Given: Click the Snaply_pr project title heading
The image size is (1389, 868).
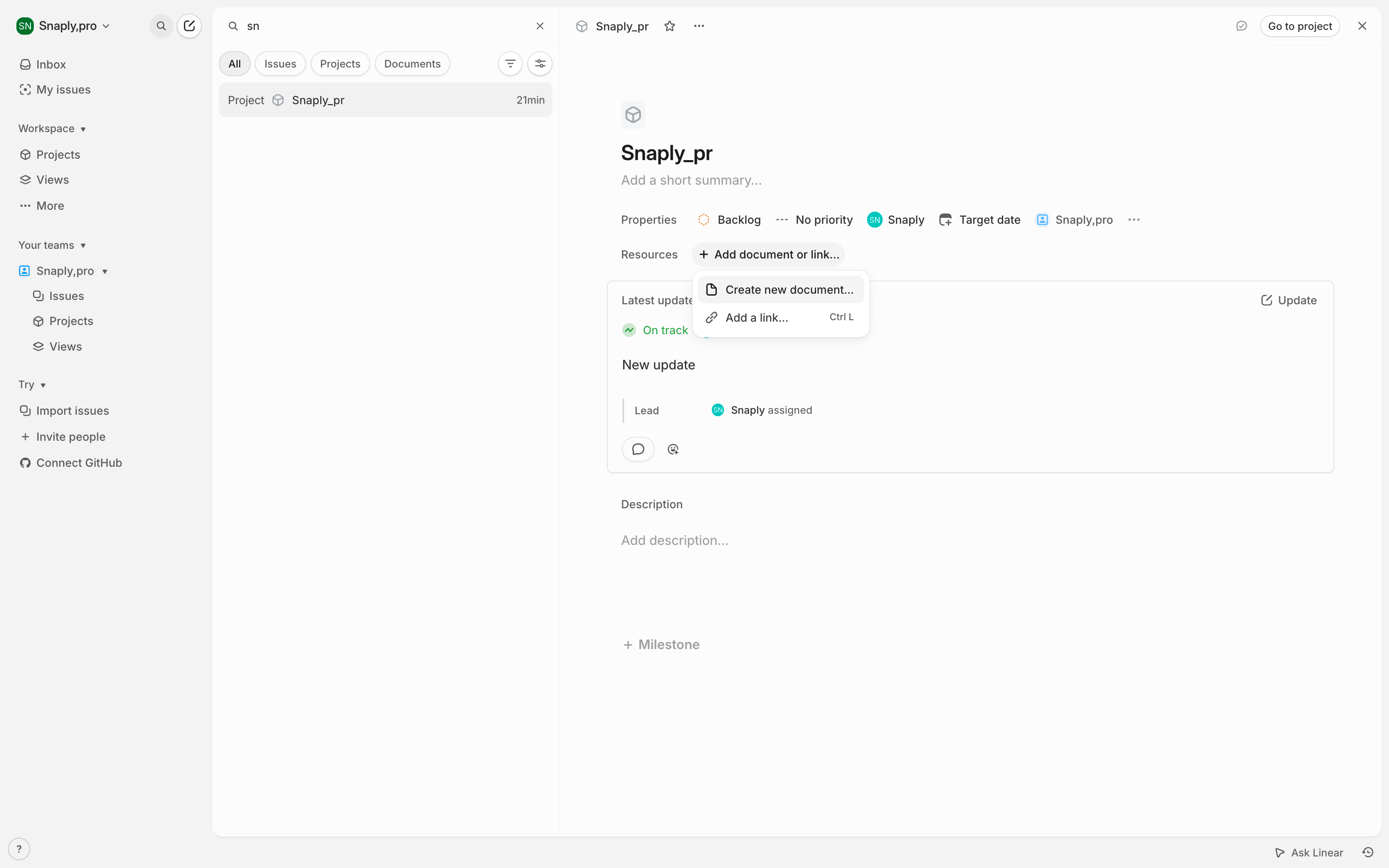Looking at the screenshot, I should [x=667, y=153].
